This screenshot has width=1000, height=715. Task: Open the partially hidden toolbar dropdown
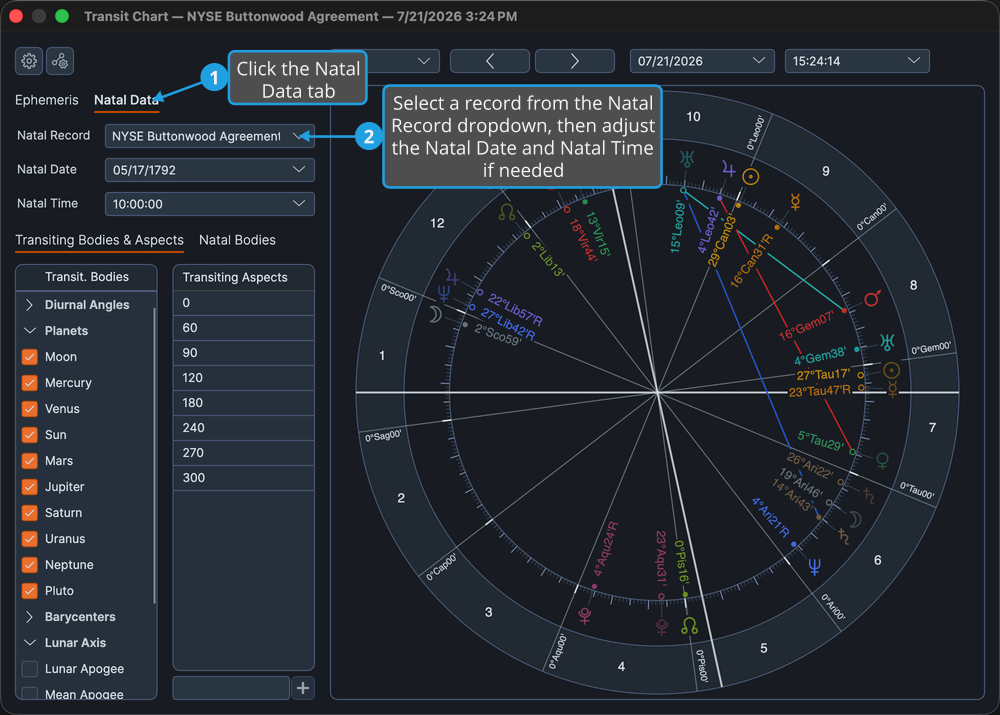tap(404, 61)
